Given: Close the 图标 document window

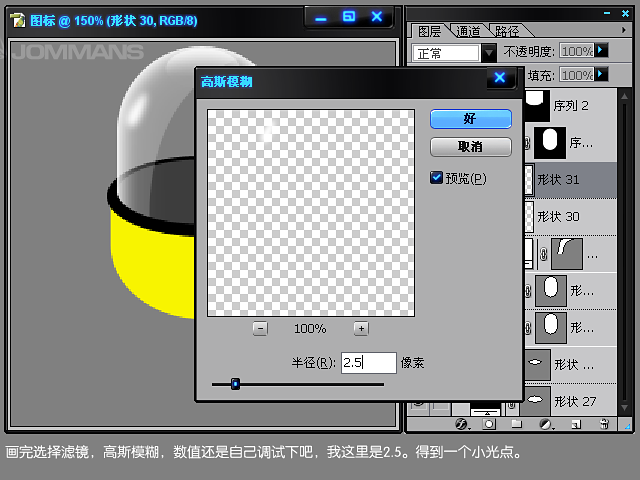Looking at the screenshot, I should (377, 16).
